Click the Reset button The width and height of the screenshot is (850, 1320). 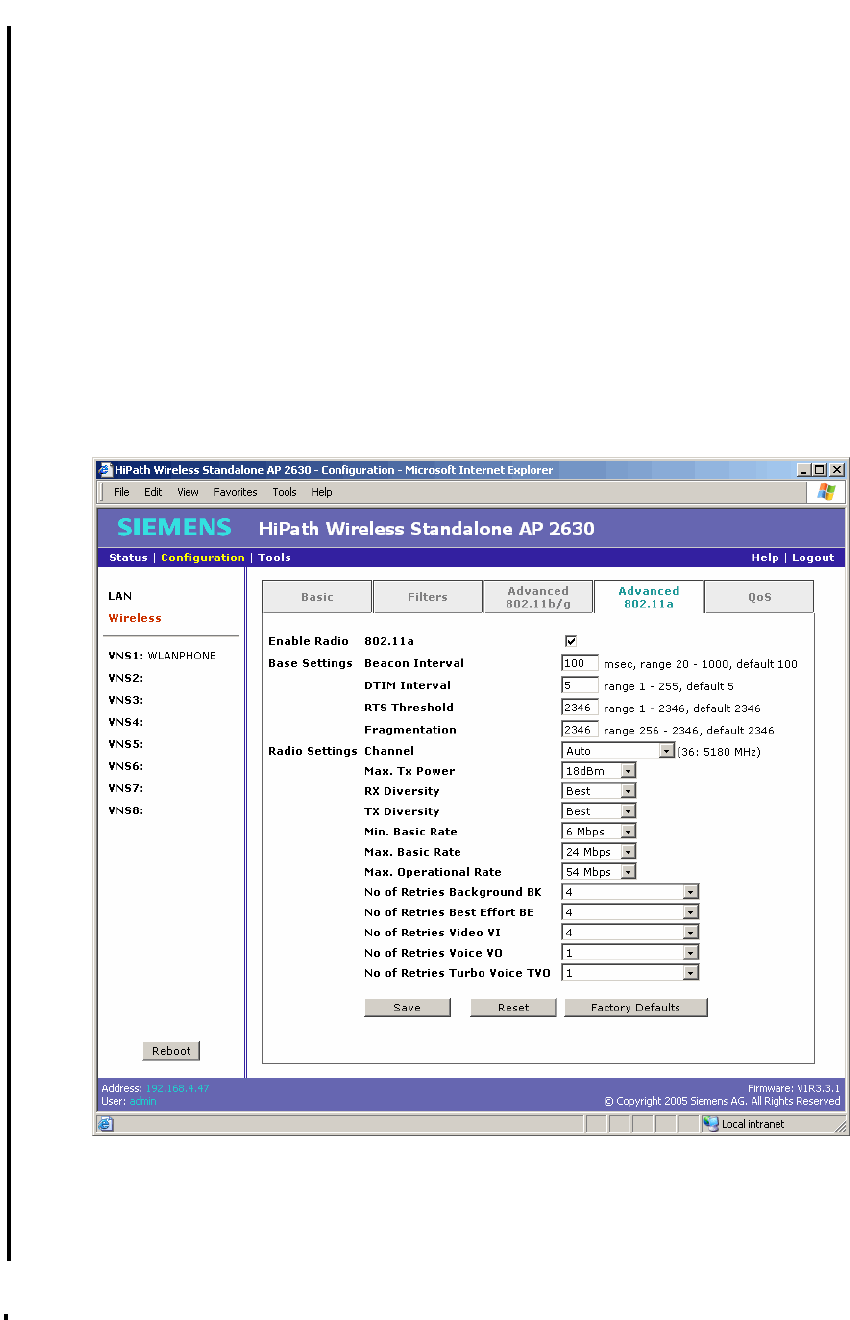513,1008
